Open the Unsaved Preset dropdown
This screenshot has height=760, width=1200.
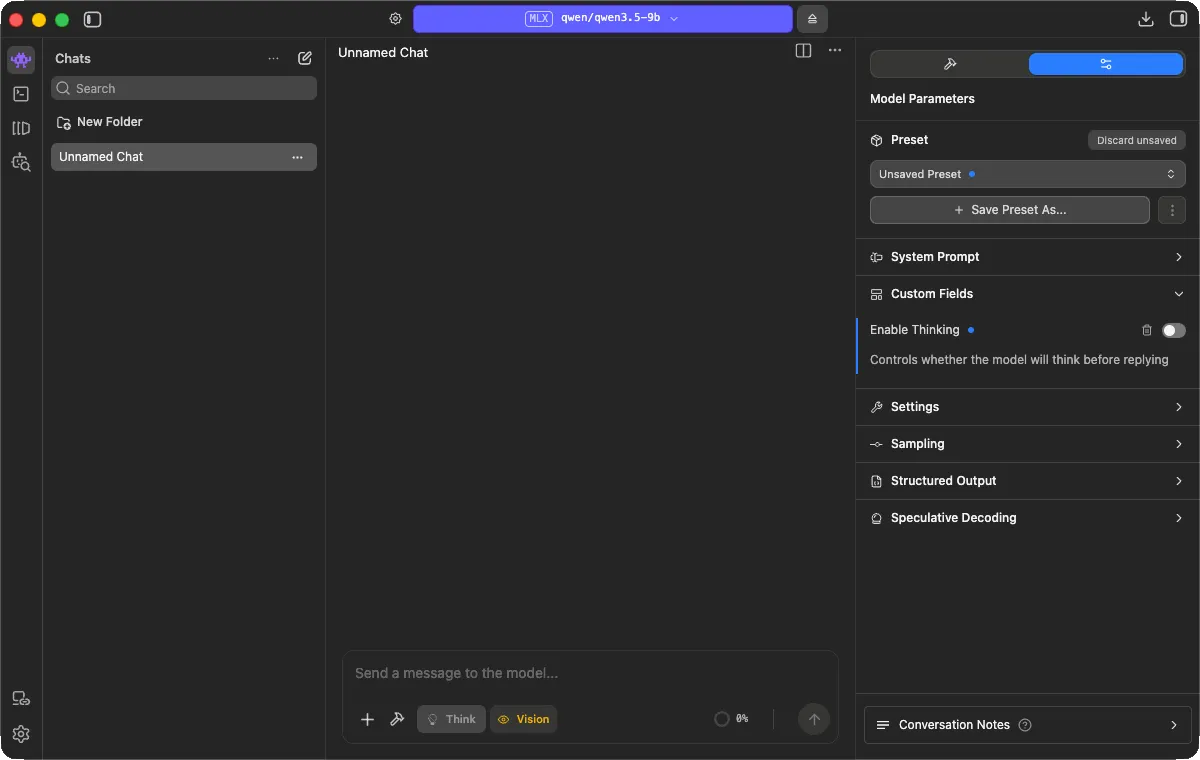coord(1027,174)
